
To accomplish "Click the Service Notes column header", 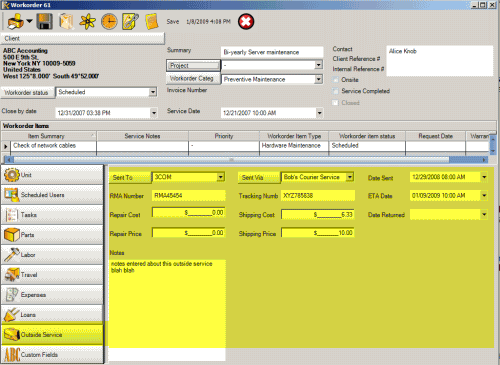I will tap(142, 136).
